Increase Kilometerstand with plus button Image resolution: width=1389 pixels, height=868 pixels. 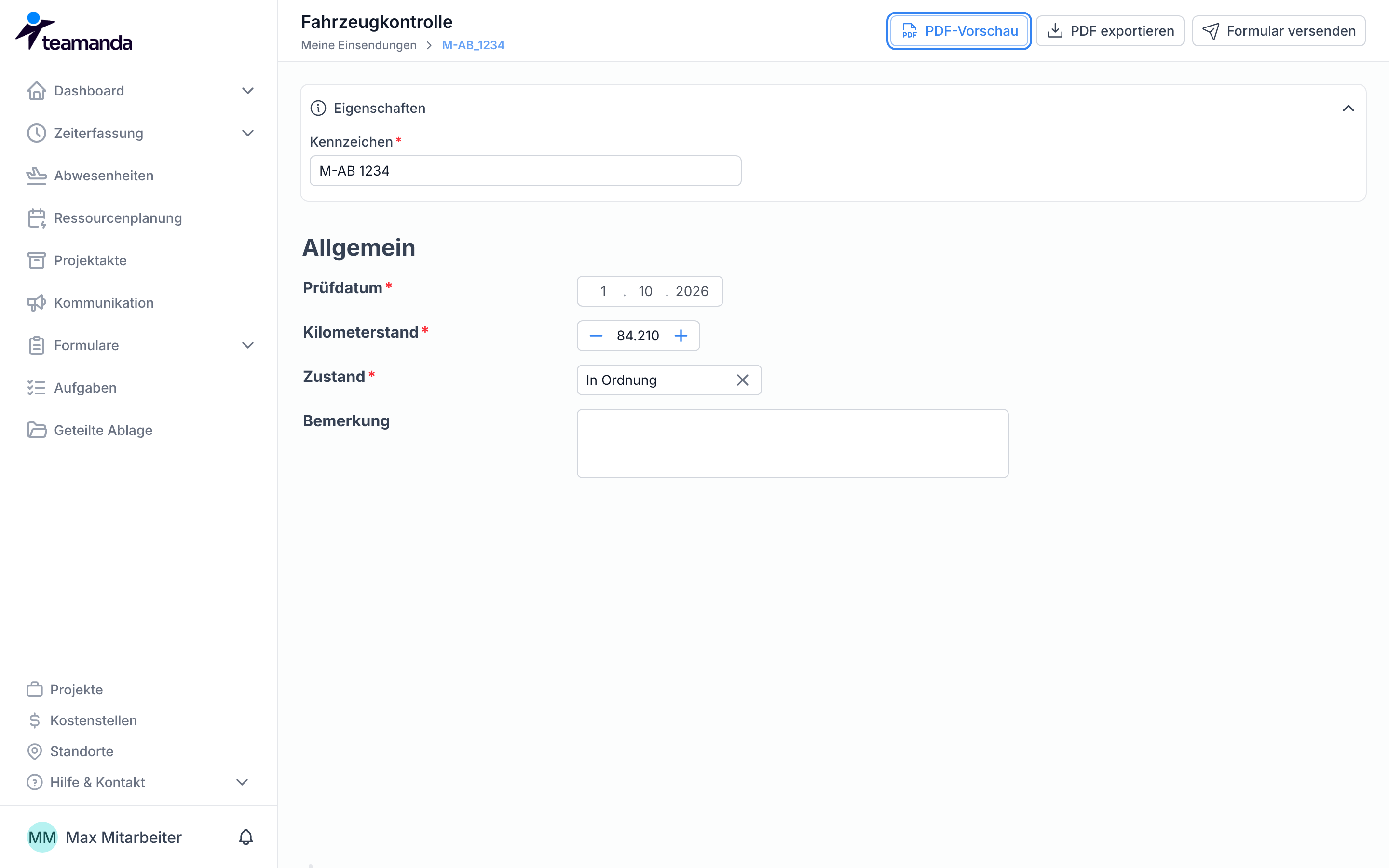(681, 336)
